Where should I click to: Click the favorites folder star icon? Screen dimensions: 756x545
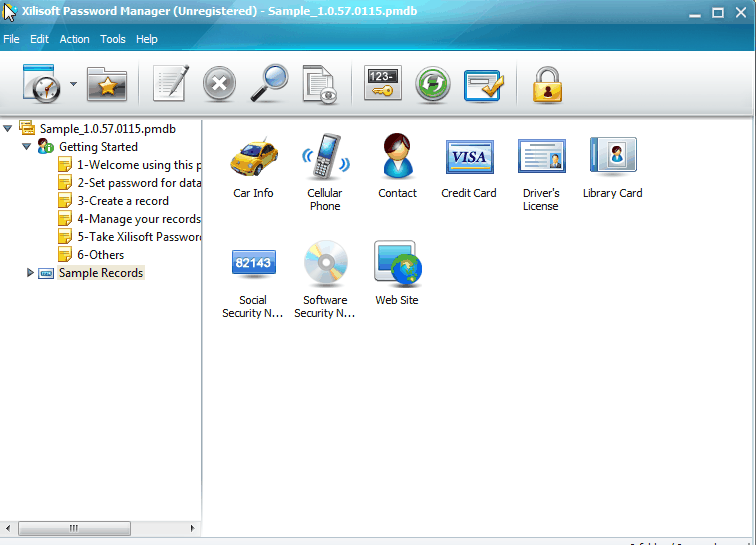coord(107,84)
